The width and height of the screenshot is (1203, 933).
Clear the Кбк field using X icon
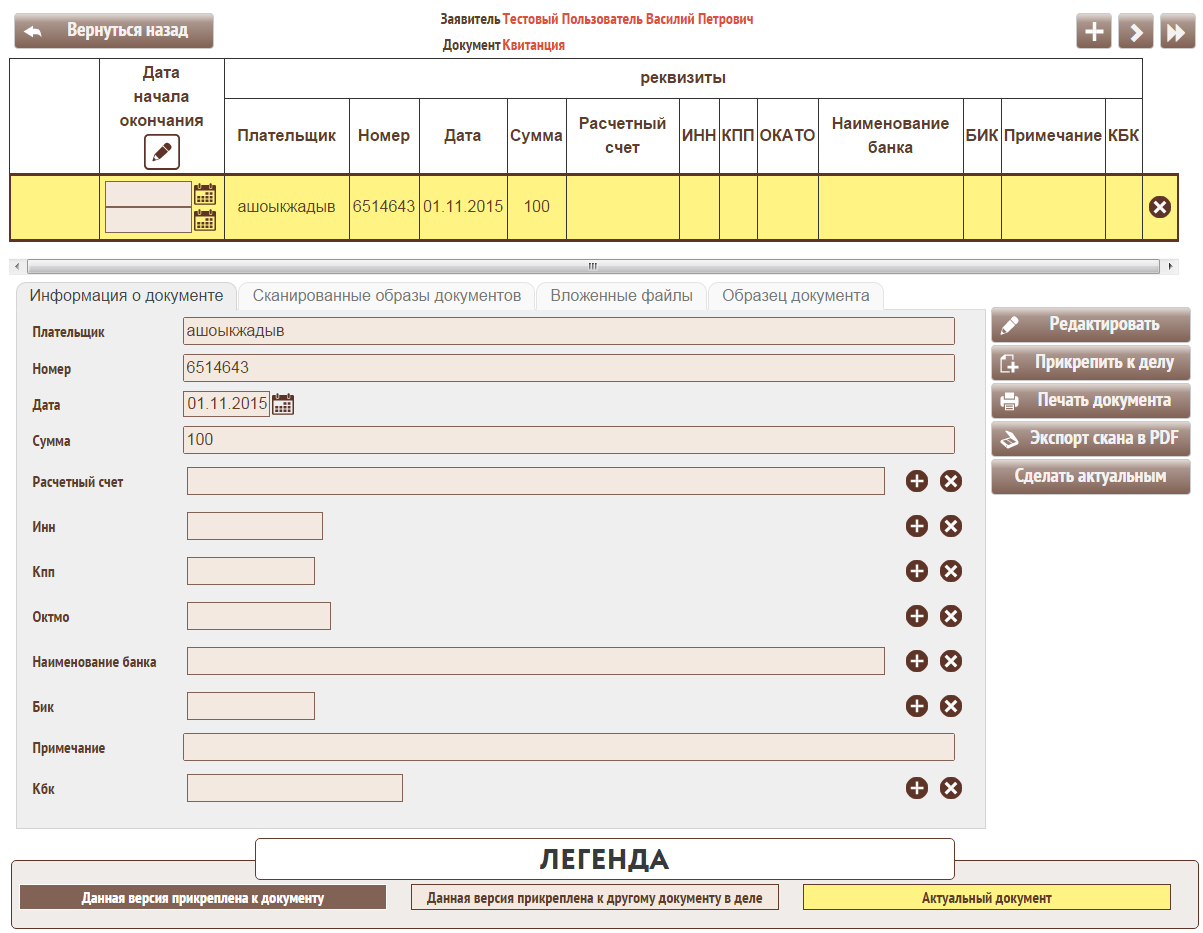(x=951, y=788)
